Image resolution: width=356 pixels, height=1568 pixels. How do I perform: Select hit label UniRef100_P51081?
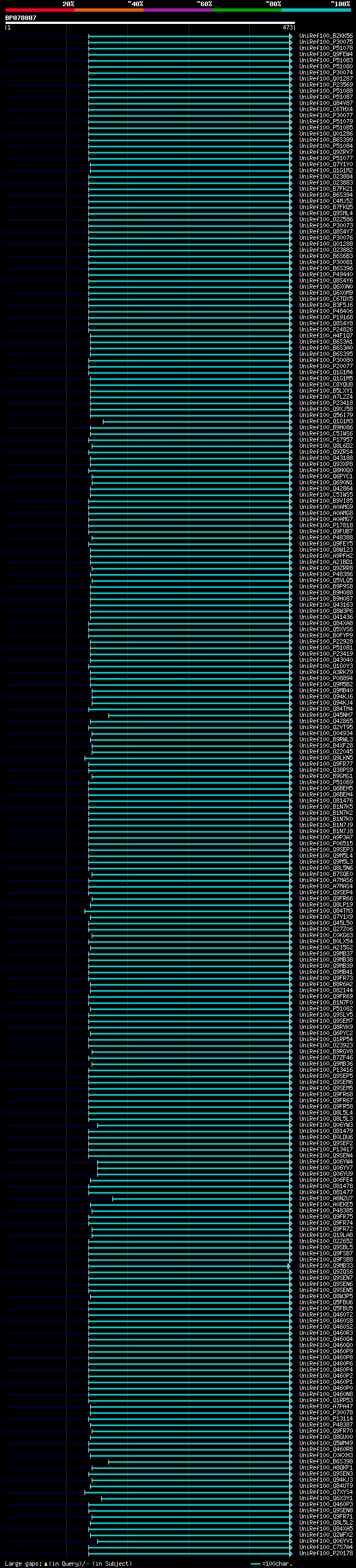[325, 647]
